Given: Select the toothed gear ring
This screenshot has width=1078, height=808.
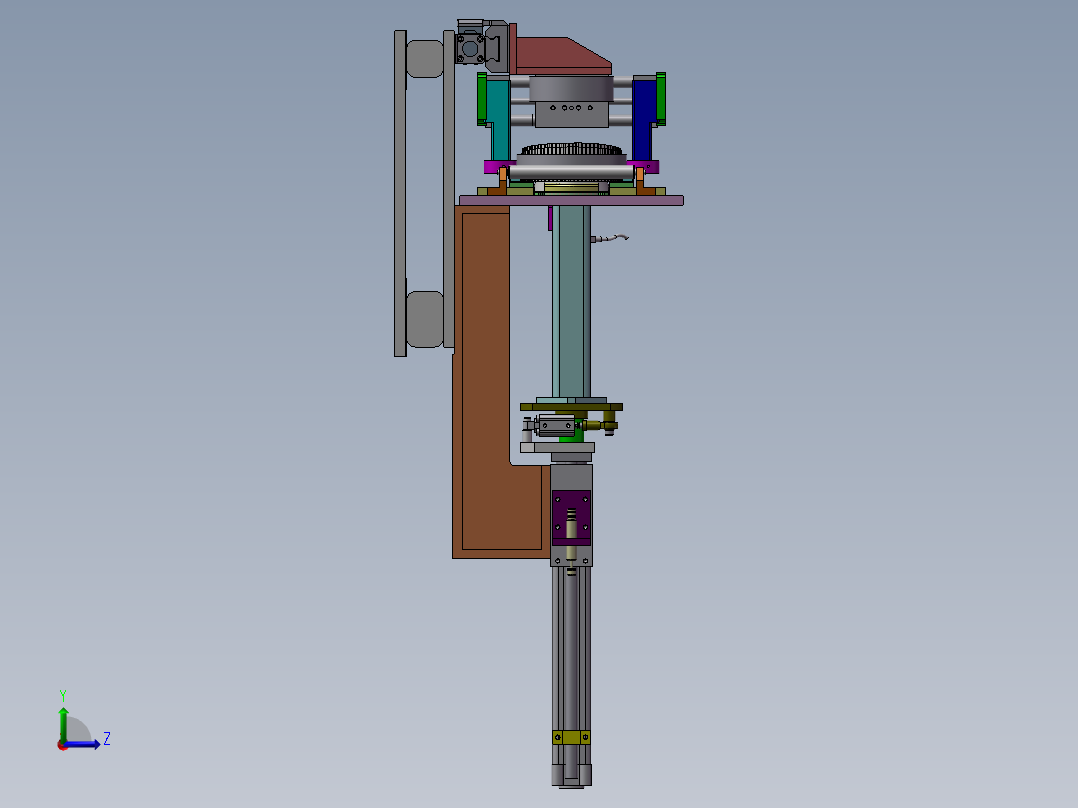Looking at the screenshot, I should (x=571, y=149).
